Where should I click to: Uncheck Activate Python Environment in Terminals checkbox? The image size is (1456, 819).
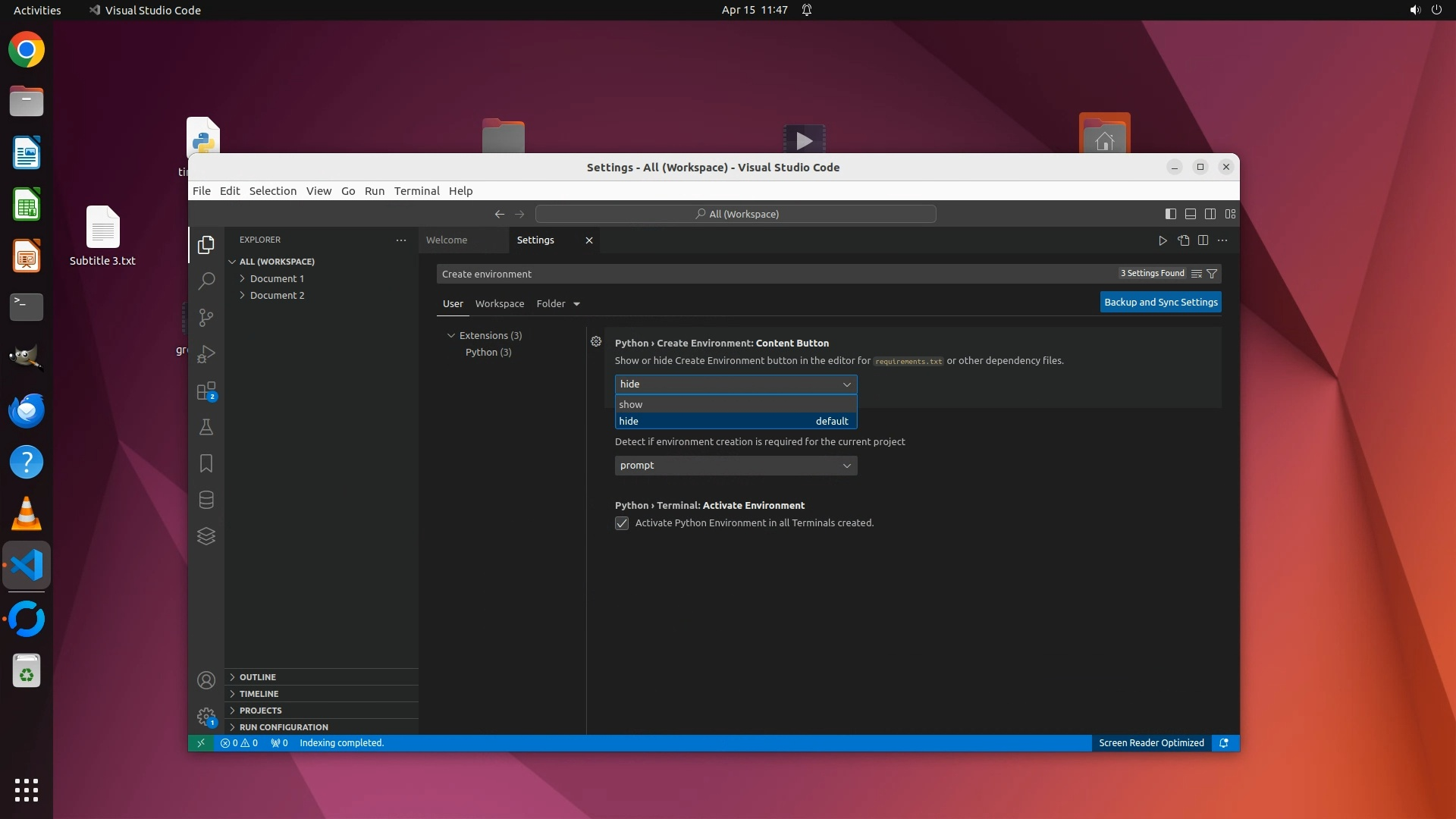click(622, 523)
